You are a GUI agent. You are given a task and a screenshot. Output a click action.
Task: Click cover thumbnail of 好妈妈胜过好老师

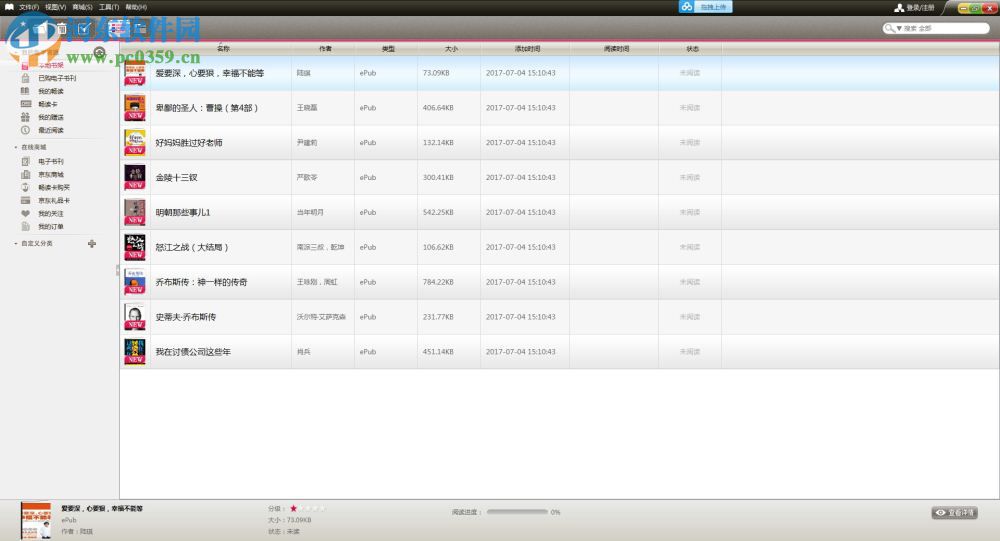135,143
